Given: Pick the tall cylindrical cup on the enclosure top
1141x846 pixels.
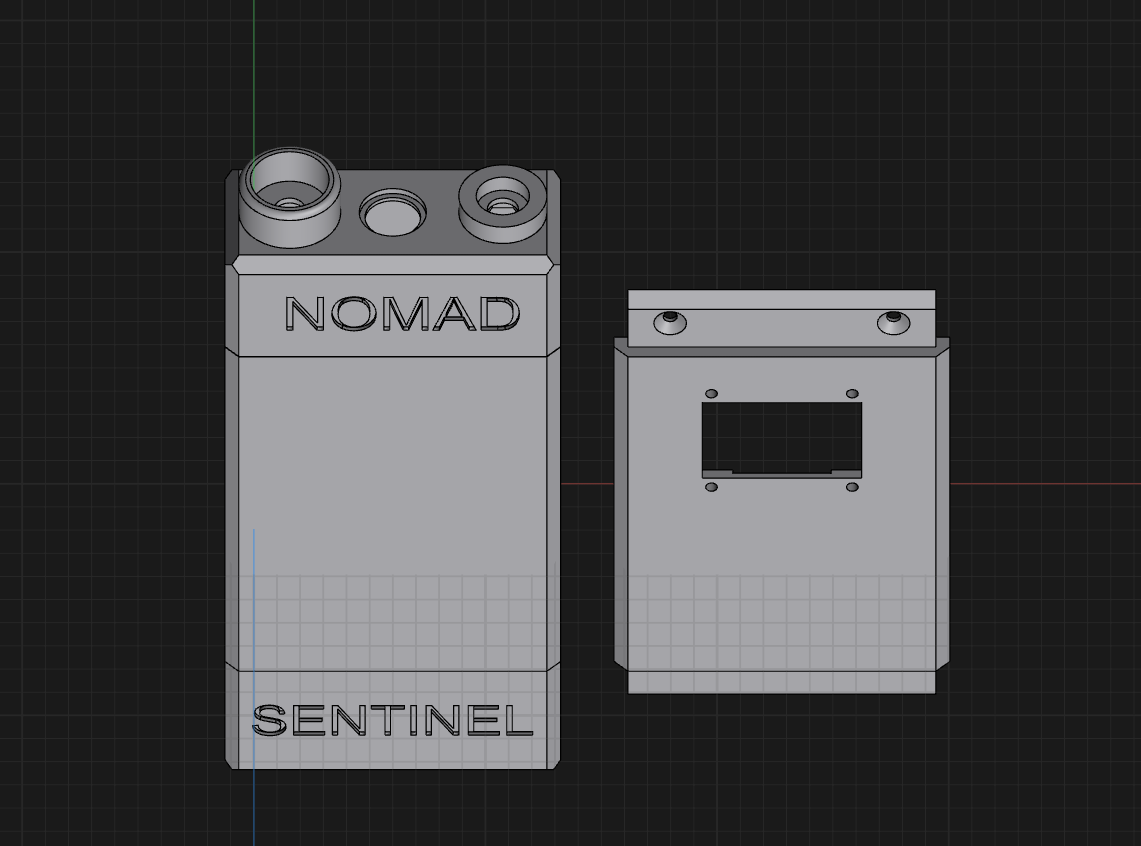Looking at the screenshot, I should tap(290, 197).
